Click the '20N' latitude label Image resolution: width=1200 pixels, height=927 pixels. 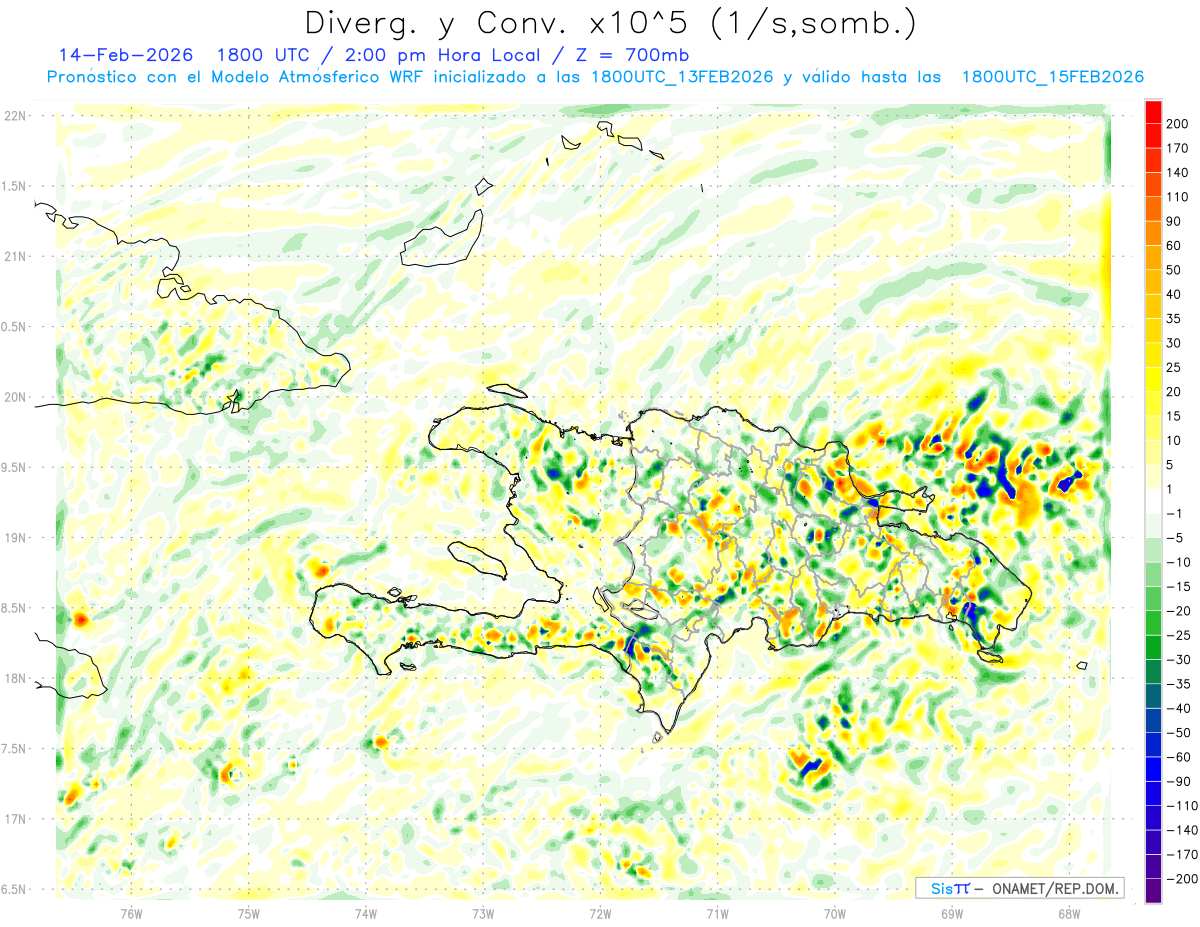pyautogui.click(x=15, y=397)
